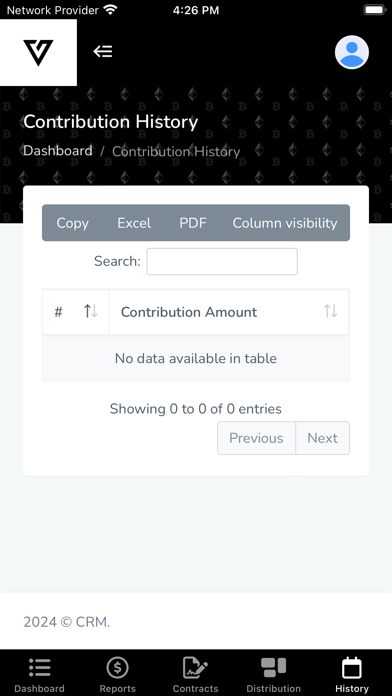392x696 pixels.
Task: Copy table data with Copy button
Action: tap(72, 223)
